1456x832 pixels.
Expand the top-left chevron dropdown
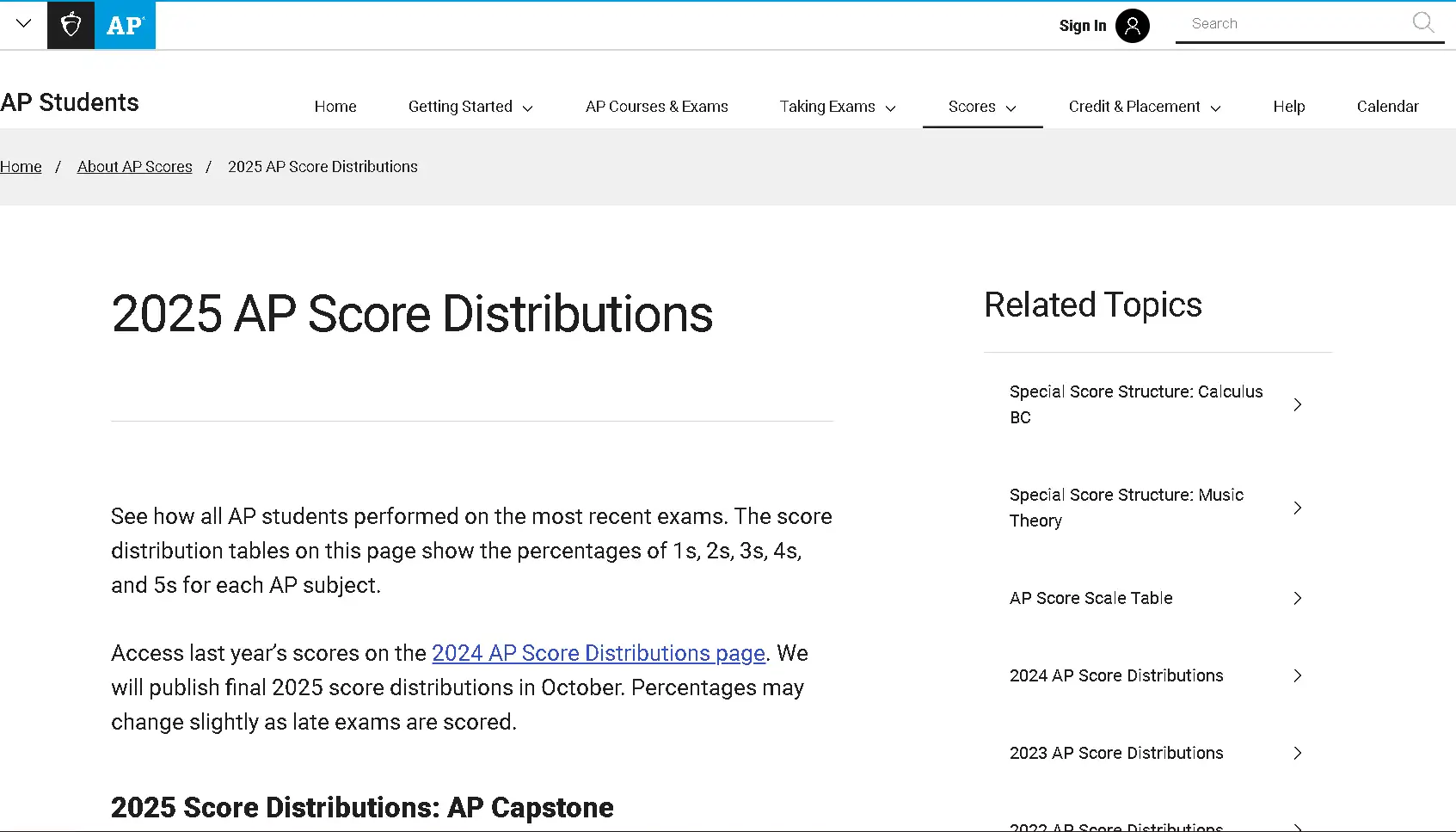[x=23, y=23]
